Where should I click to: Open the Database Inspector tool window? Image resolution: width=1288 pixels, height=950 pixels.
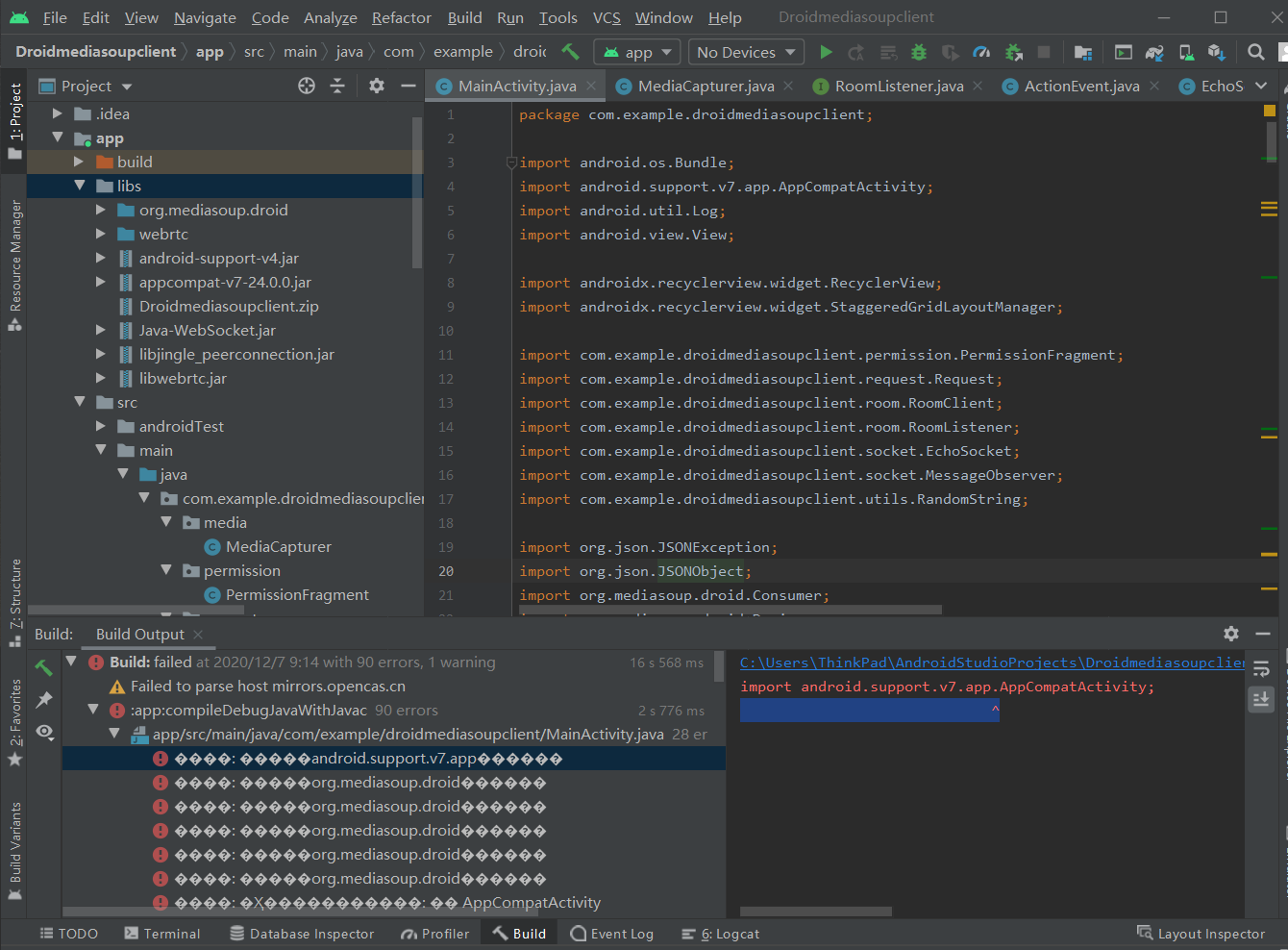[302, 934]
